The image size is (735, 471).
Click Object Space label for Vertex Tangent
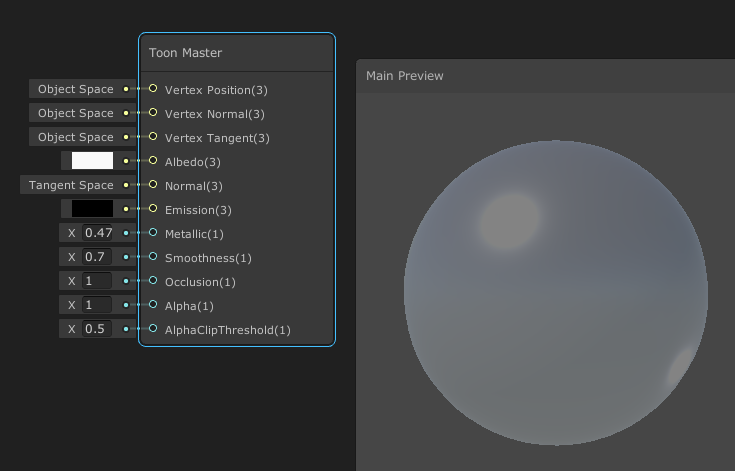point(76,137)
